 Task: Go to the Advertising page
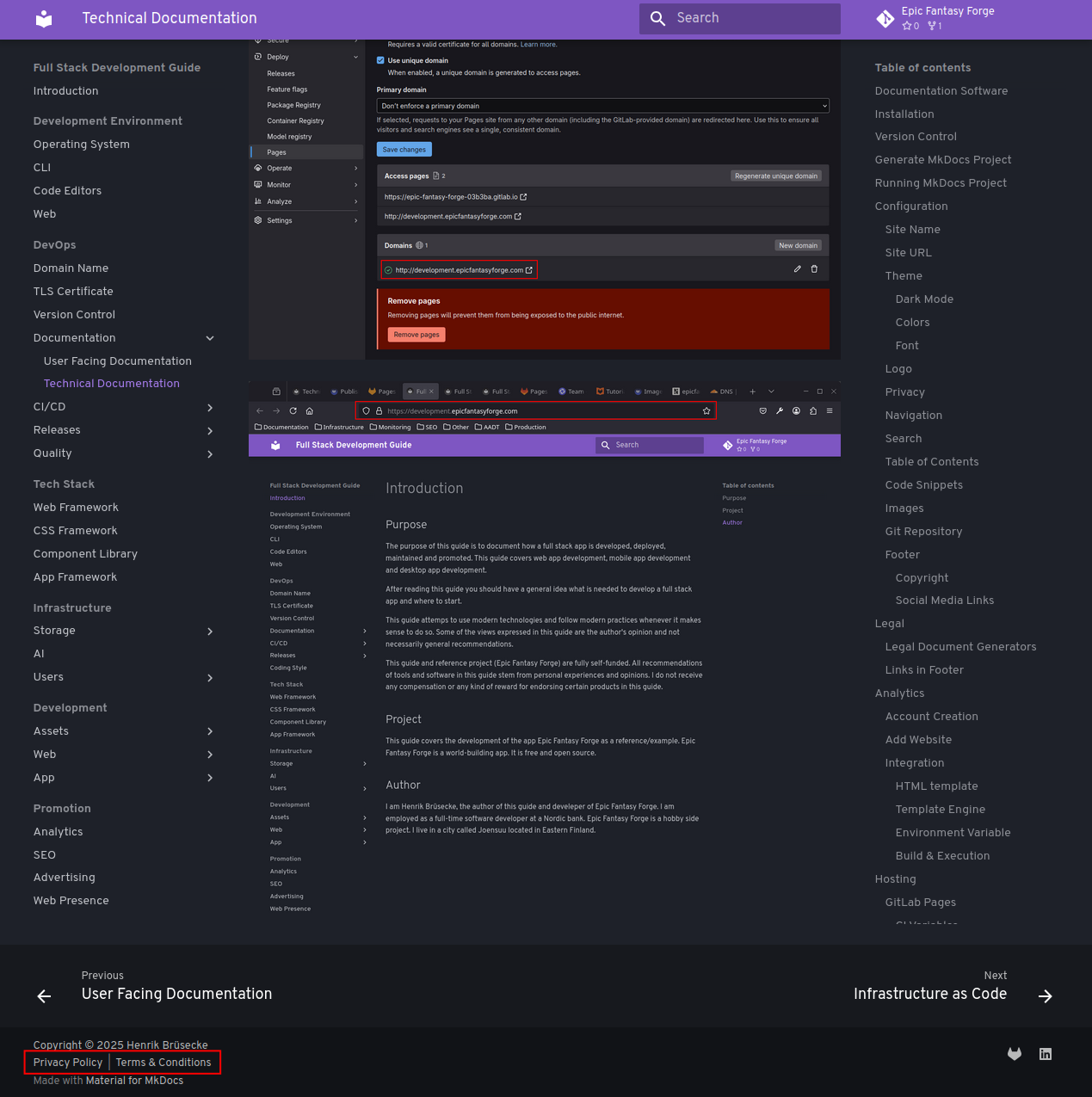point(65,878)
